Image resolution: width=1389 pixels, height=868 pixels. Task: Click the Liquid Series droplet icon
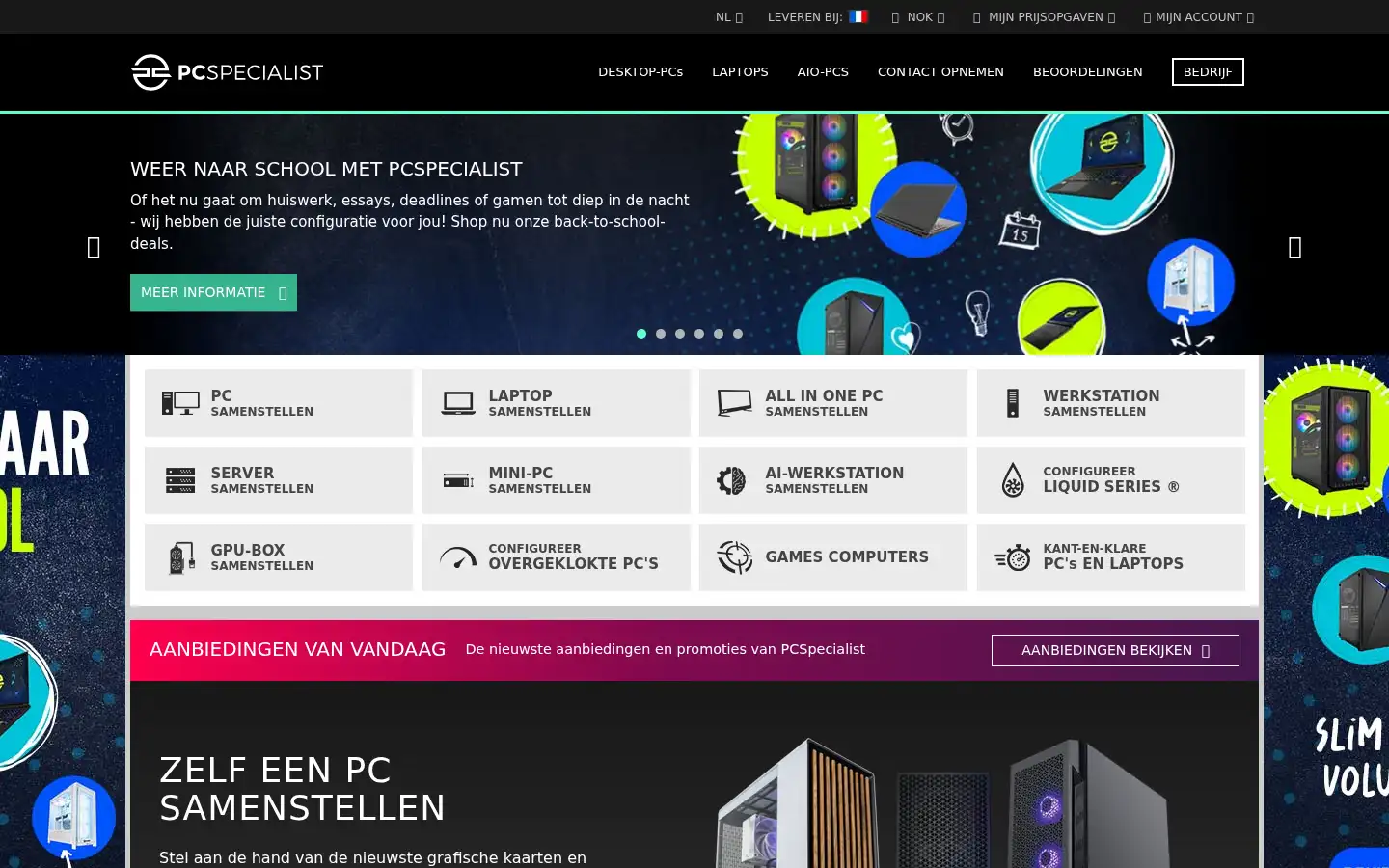coord(1013,480)
